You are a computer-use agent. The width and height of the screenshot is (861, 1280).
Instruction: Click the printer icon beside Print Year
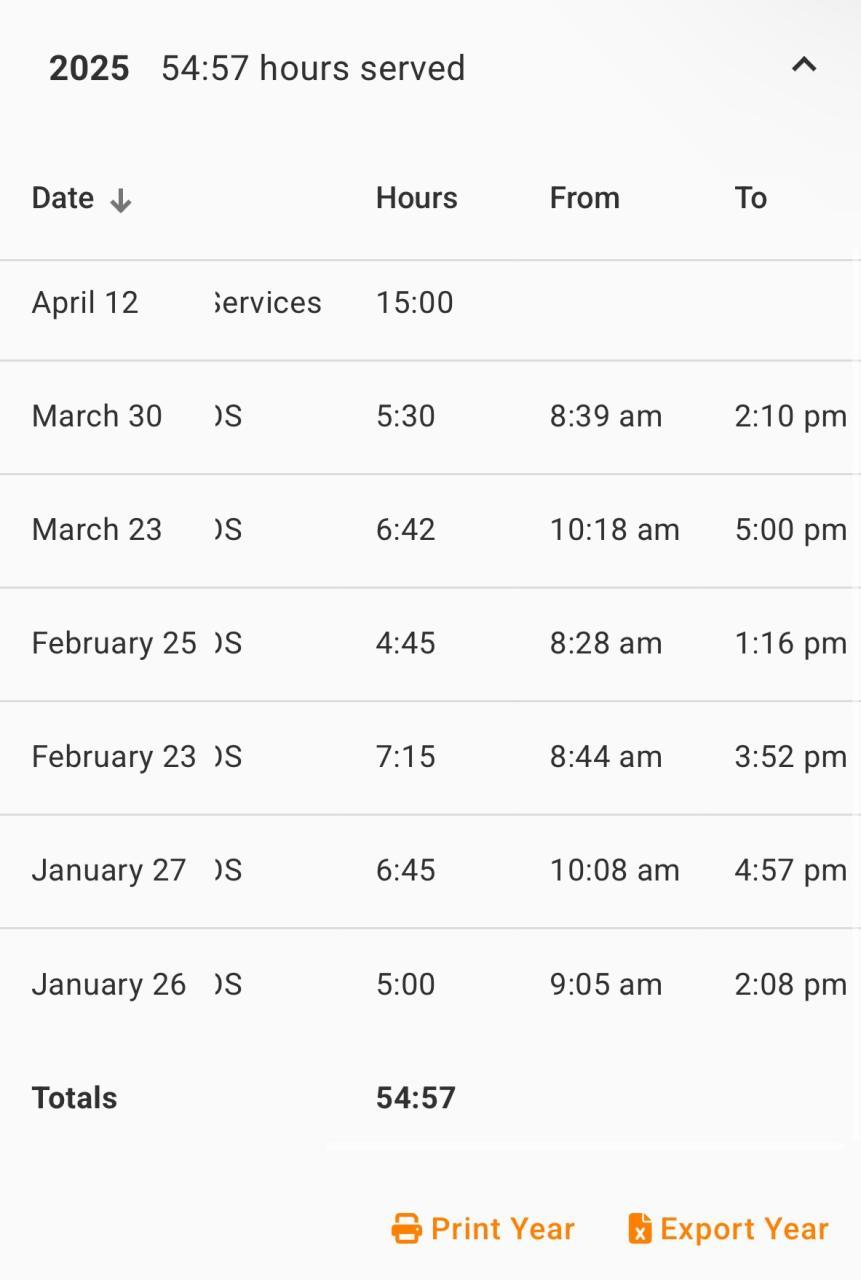point(406,1228)
